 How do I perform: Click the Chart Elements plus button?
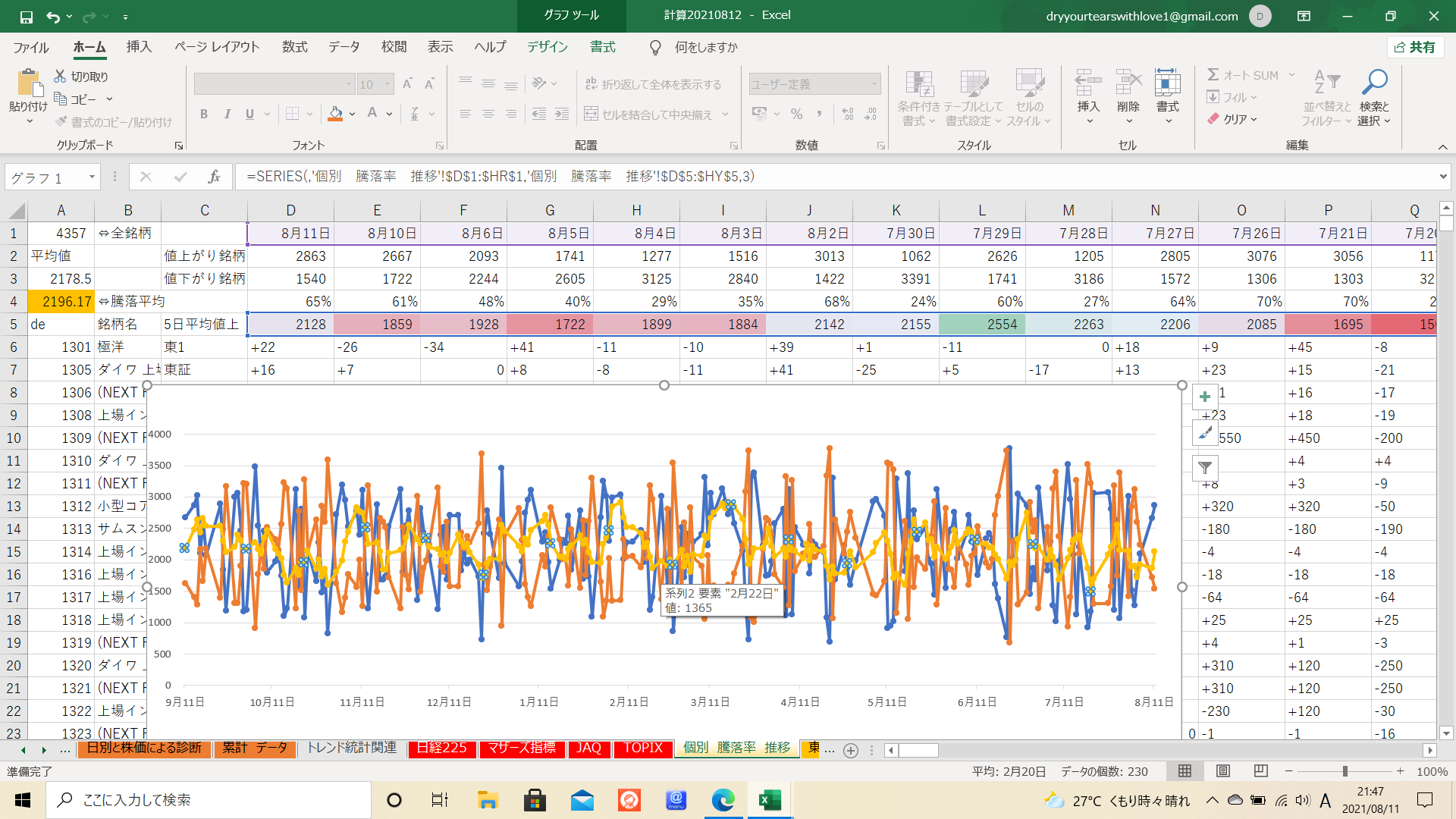point(1205,397)
